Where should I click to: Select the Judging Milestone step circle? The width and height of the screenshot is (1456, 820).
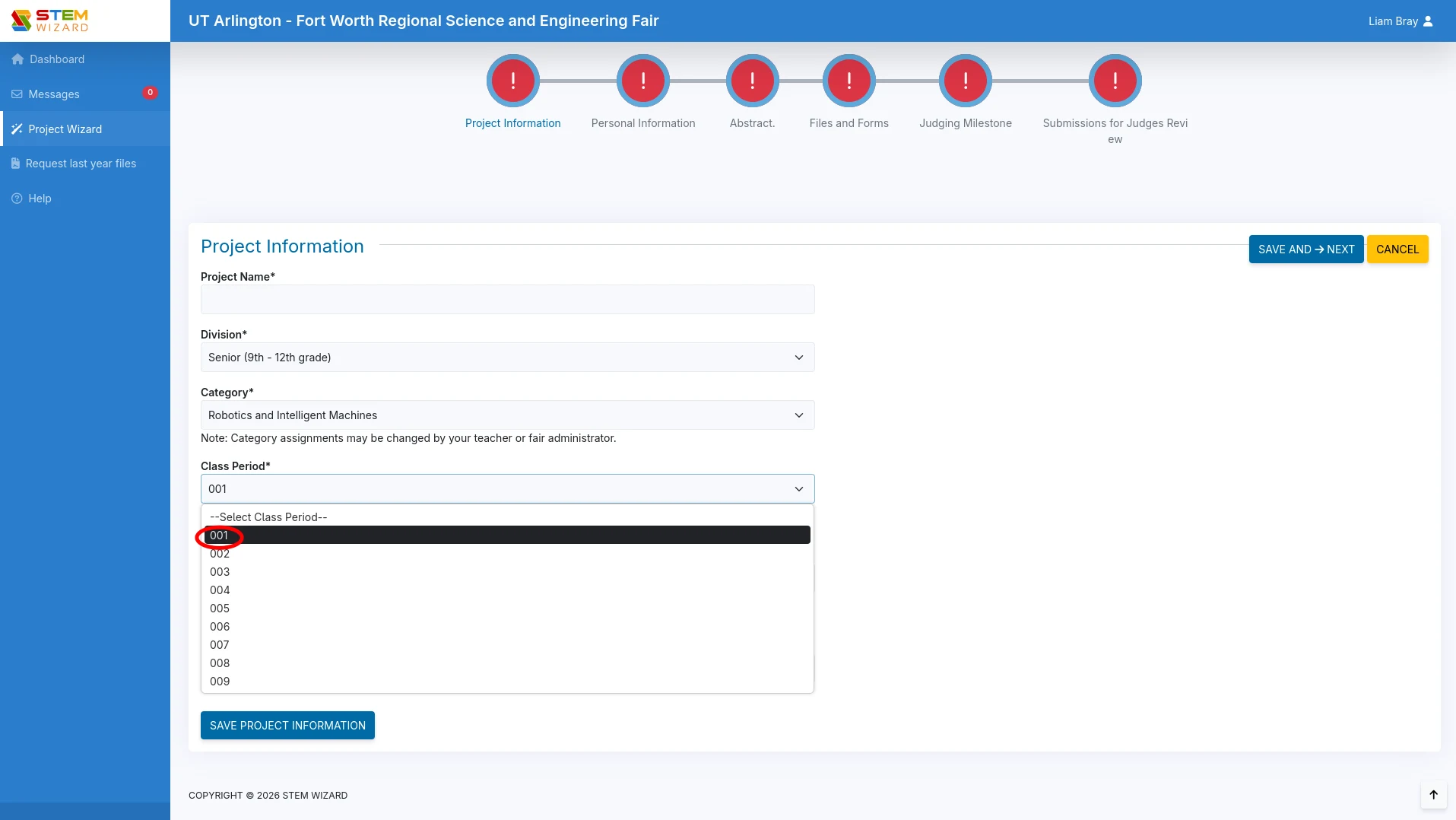point(966,81)
